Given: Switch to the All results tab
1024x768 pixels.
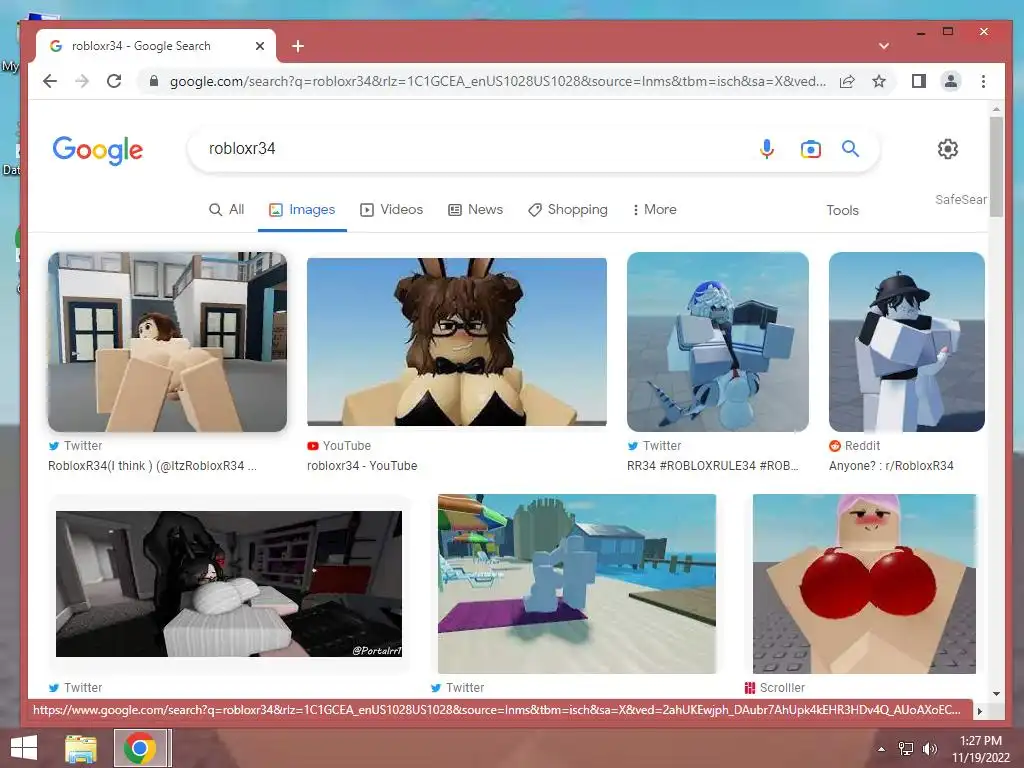Looking at the screenshot, I should pyautogui.click(x=227, y=210).
